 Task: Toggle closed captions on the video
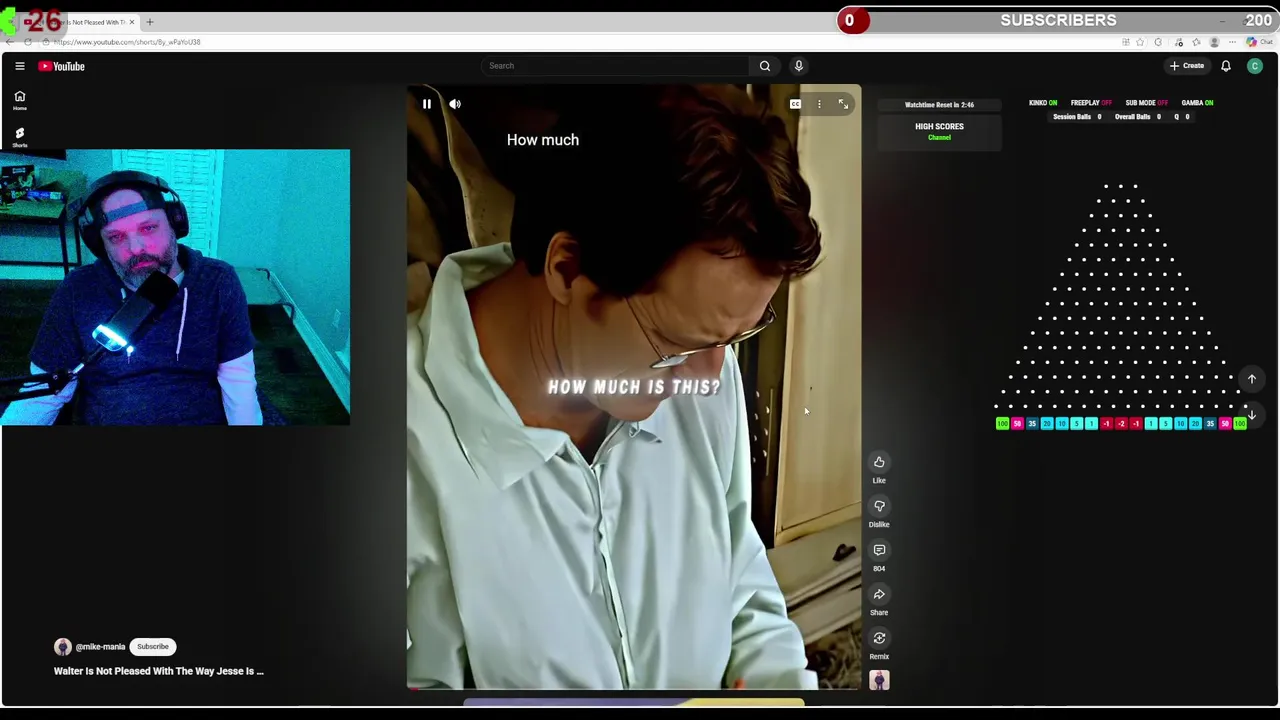pyautogui.click(x=795, y=104)
